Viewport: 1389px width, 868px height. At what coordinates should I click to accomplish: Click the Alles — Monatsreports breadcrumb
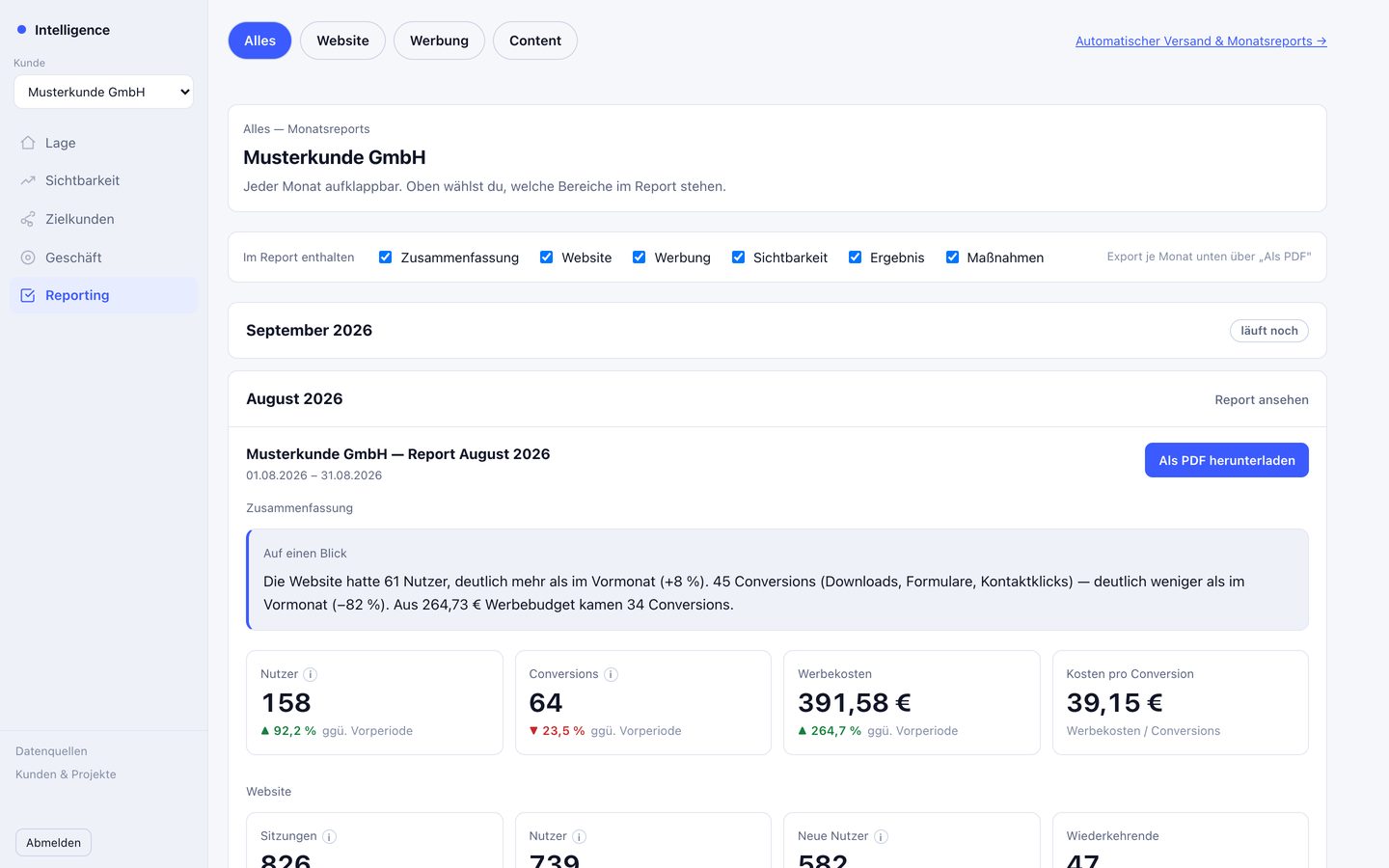[307, 129]
